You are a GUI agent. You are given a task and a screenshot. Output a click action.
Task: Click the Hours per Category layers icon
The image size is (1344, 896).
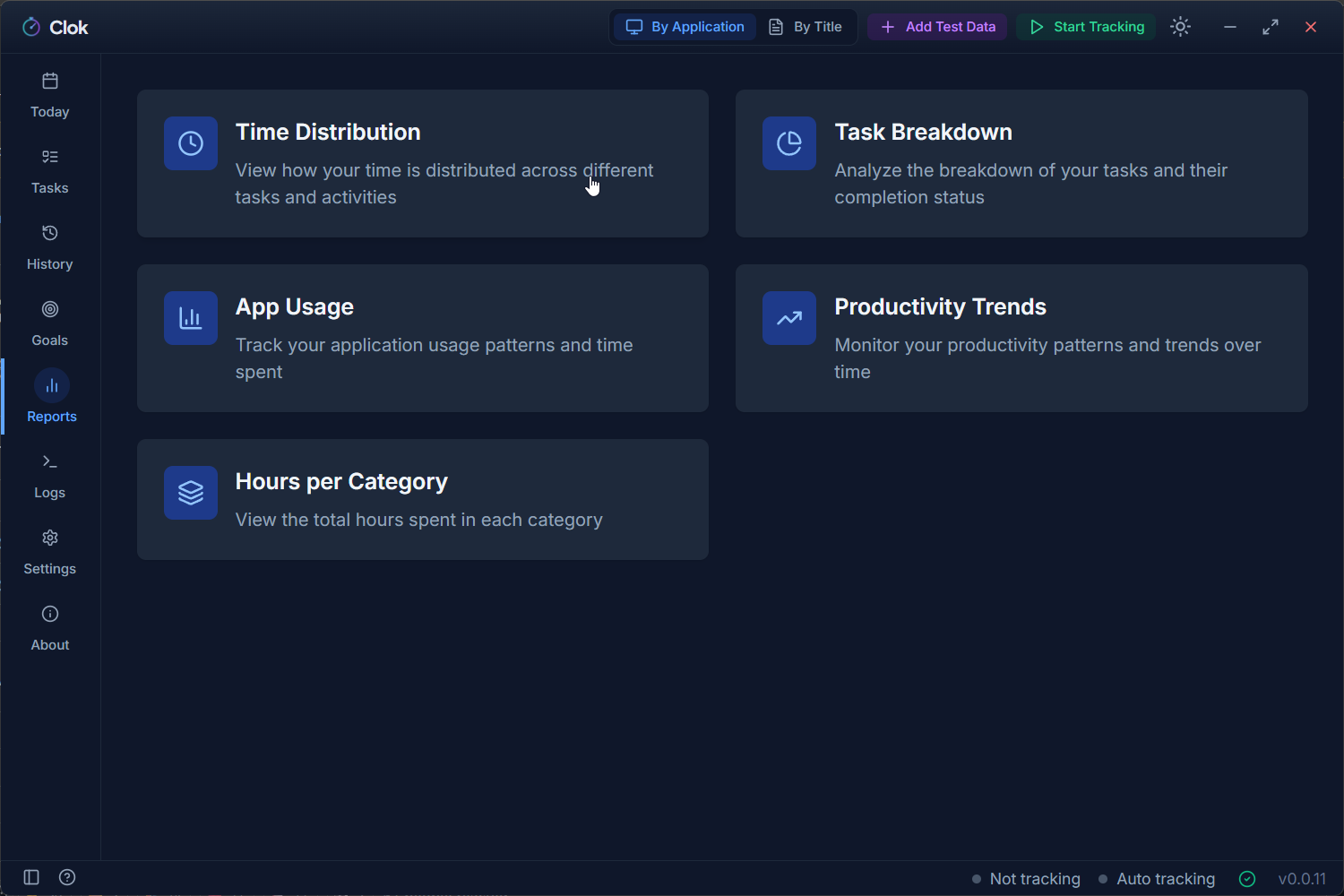point(191,493)
